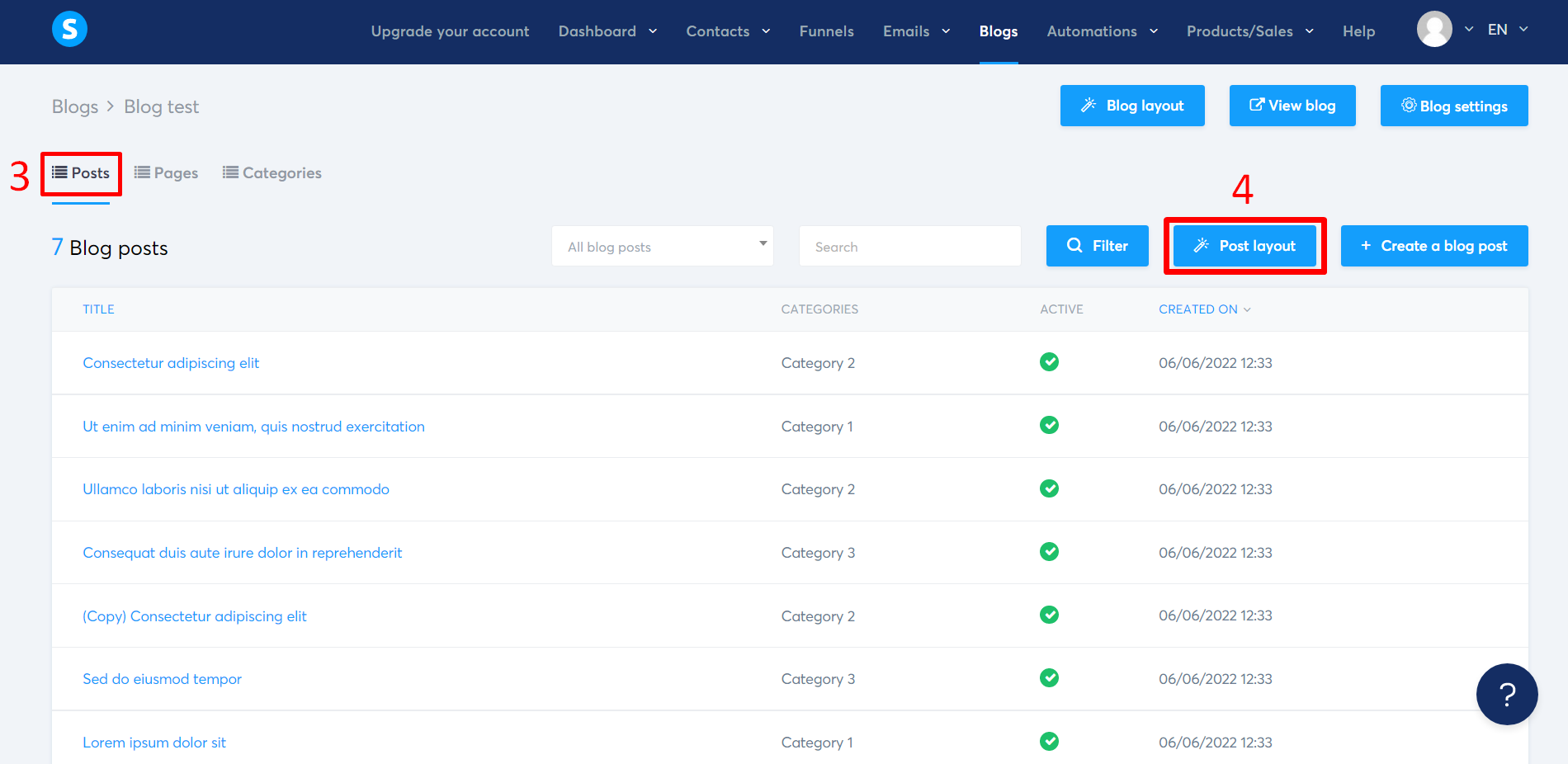Open the help question mark bubble
Screen dimensions: 1568x764
[x=1506, y=694]
